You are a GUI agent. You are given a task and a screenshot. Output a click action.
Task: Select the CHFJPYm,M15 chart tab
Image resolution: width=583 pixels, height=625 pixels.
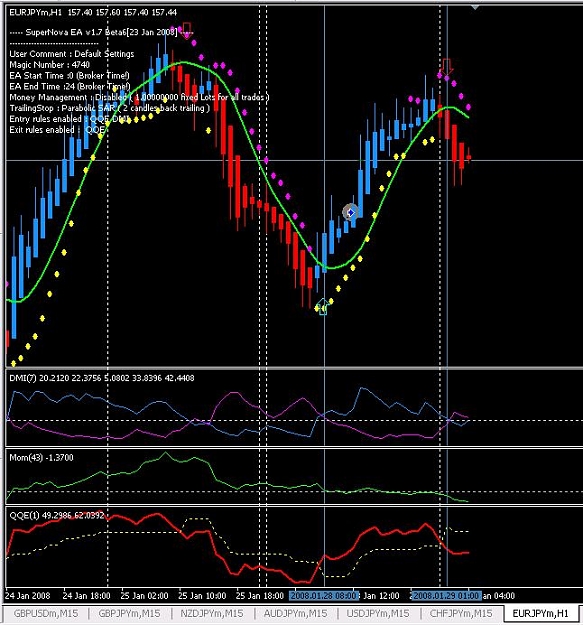click(x=461, y=613)
